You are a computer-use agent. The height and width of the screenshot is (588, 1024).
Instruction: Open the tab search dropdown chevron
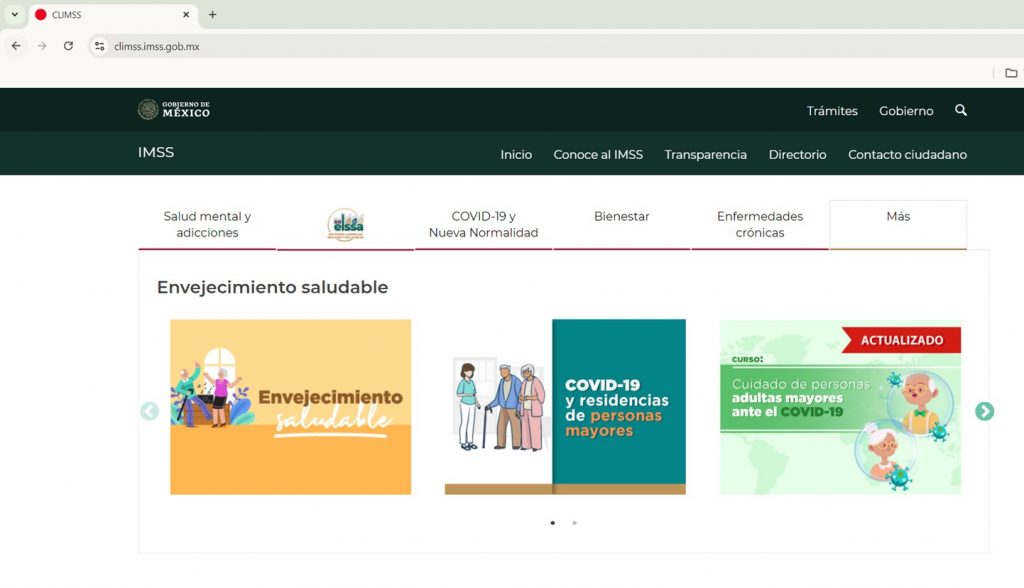point(14,14)
